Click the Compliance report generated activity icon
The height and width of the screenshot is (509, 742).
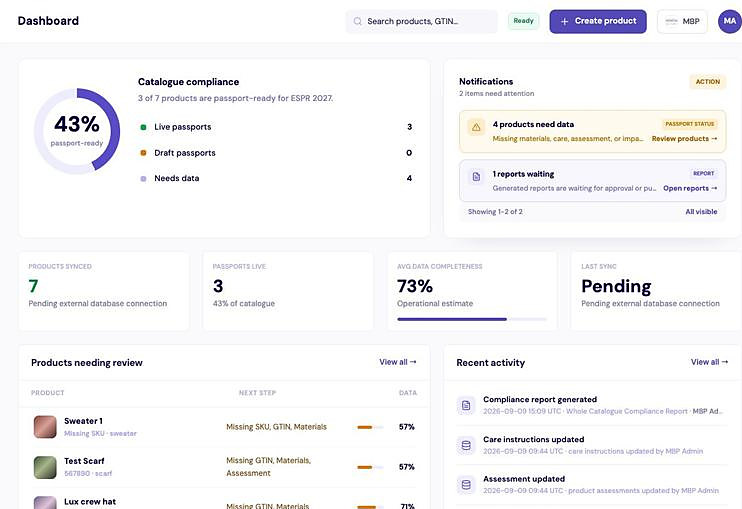pos(466,405)
